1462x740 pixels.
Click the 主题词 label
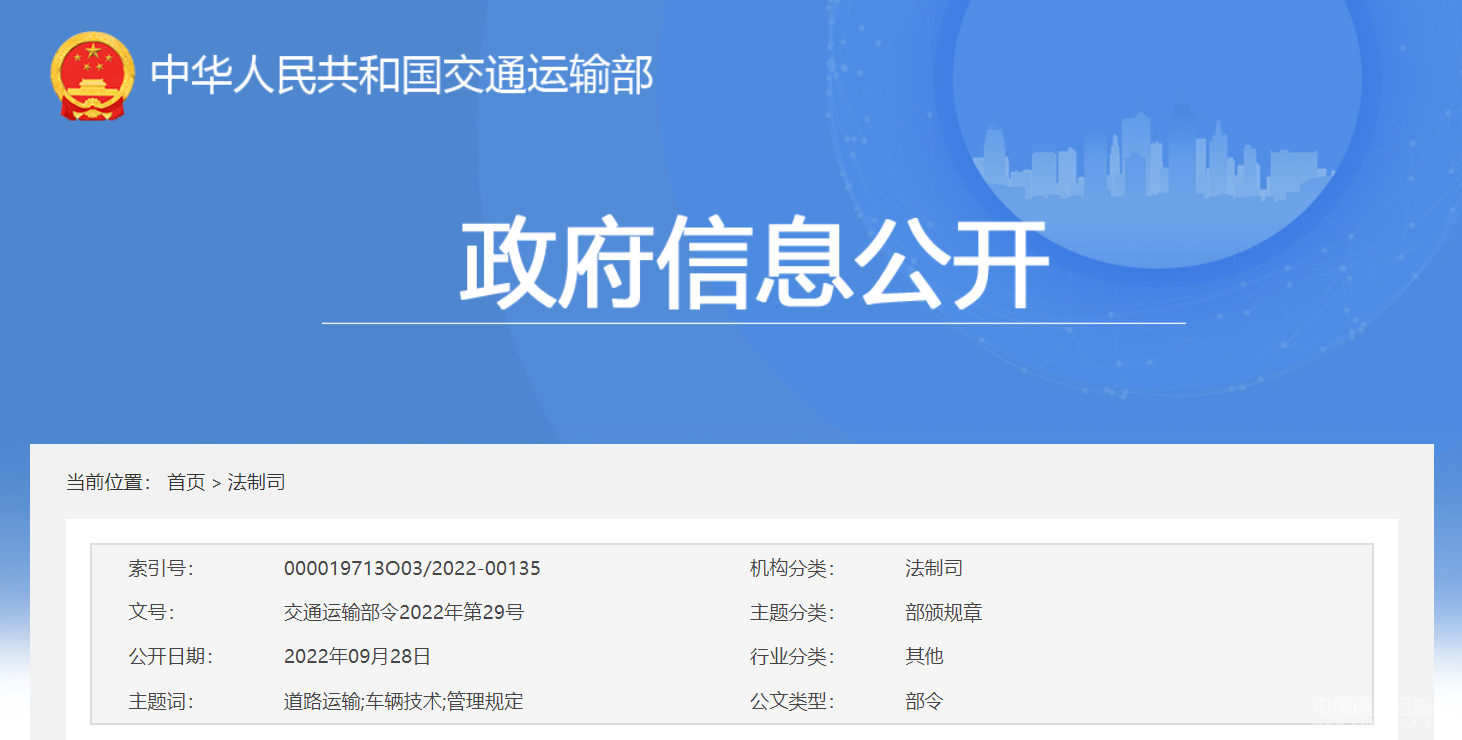click(x=160, y=701)
